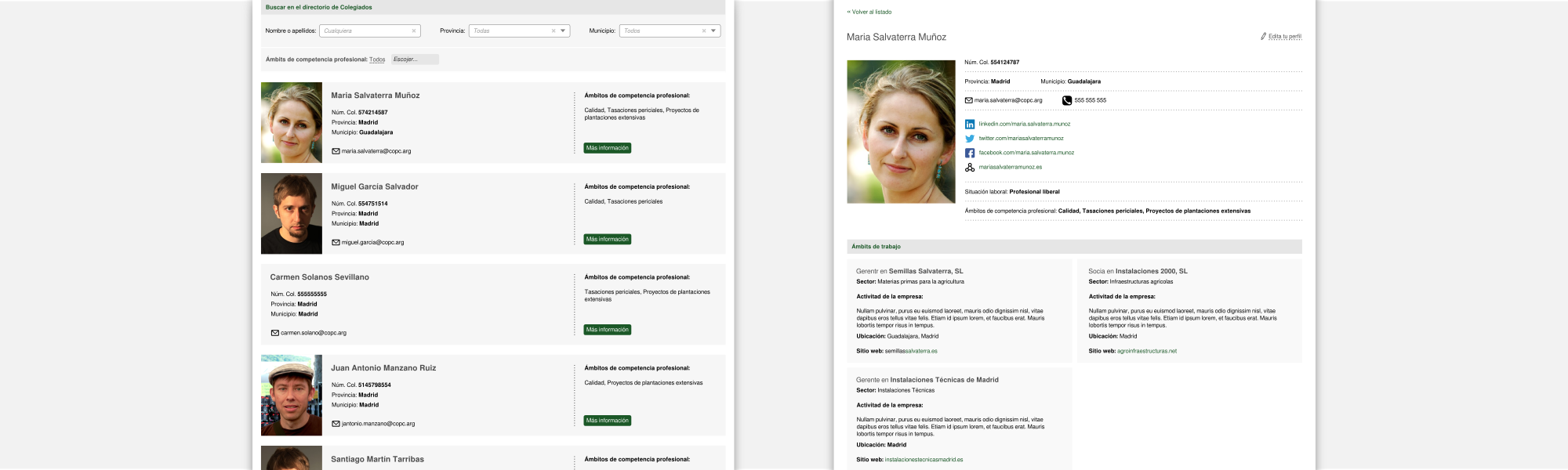This screenshot has width=1568, height=470.
Task: Click the Miguel García Salvador name heading
Action: [x=375, y=186]
